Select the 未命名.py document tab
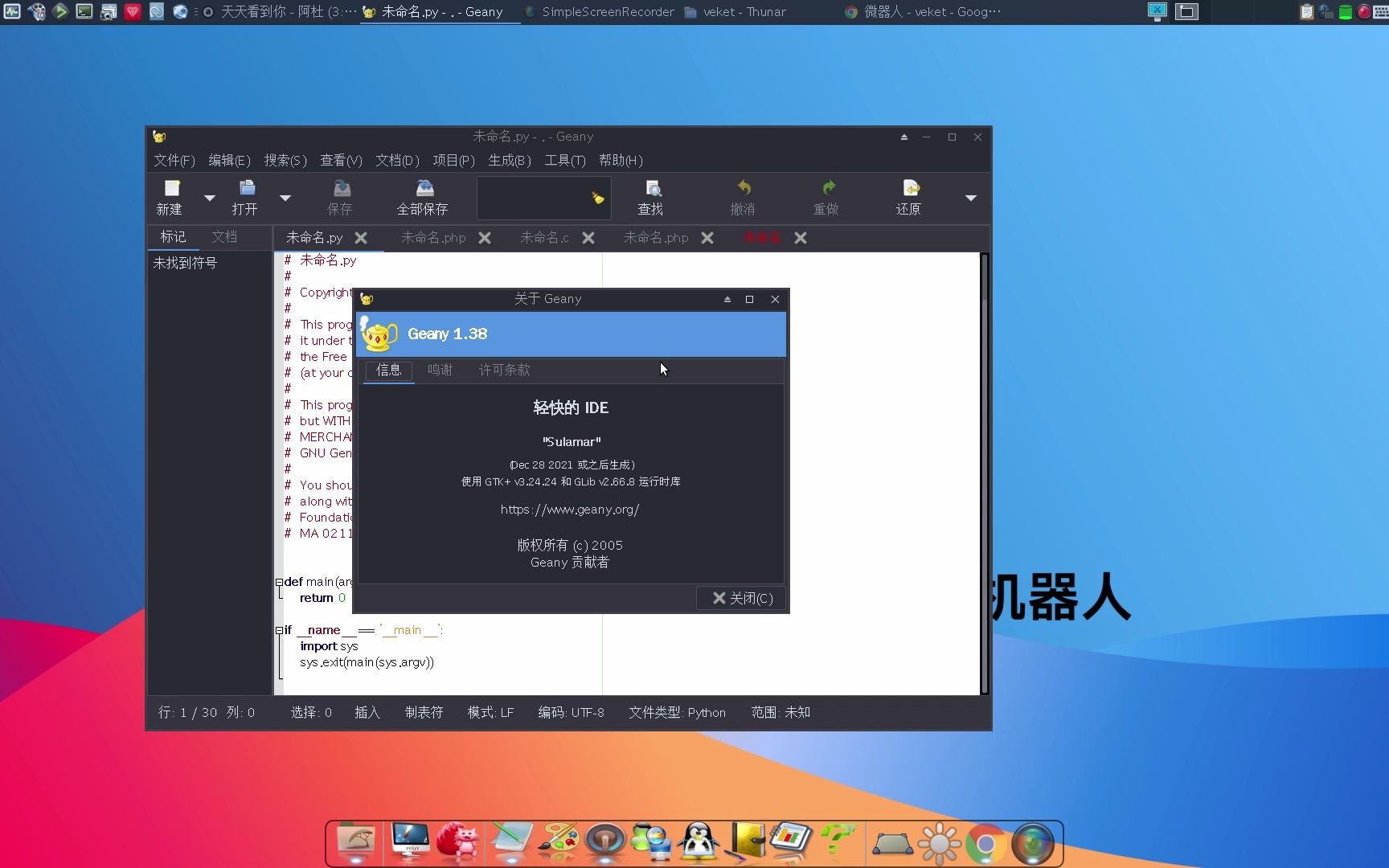This screenshot has width=1389, height=868. pyautogui.click(x=314, y=238)
